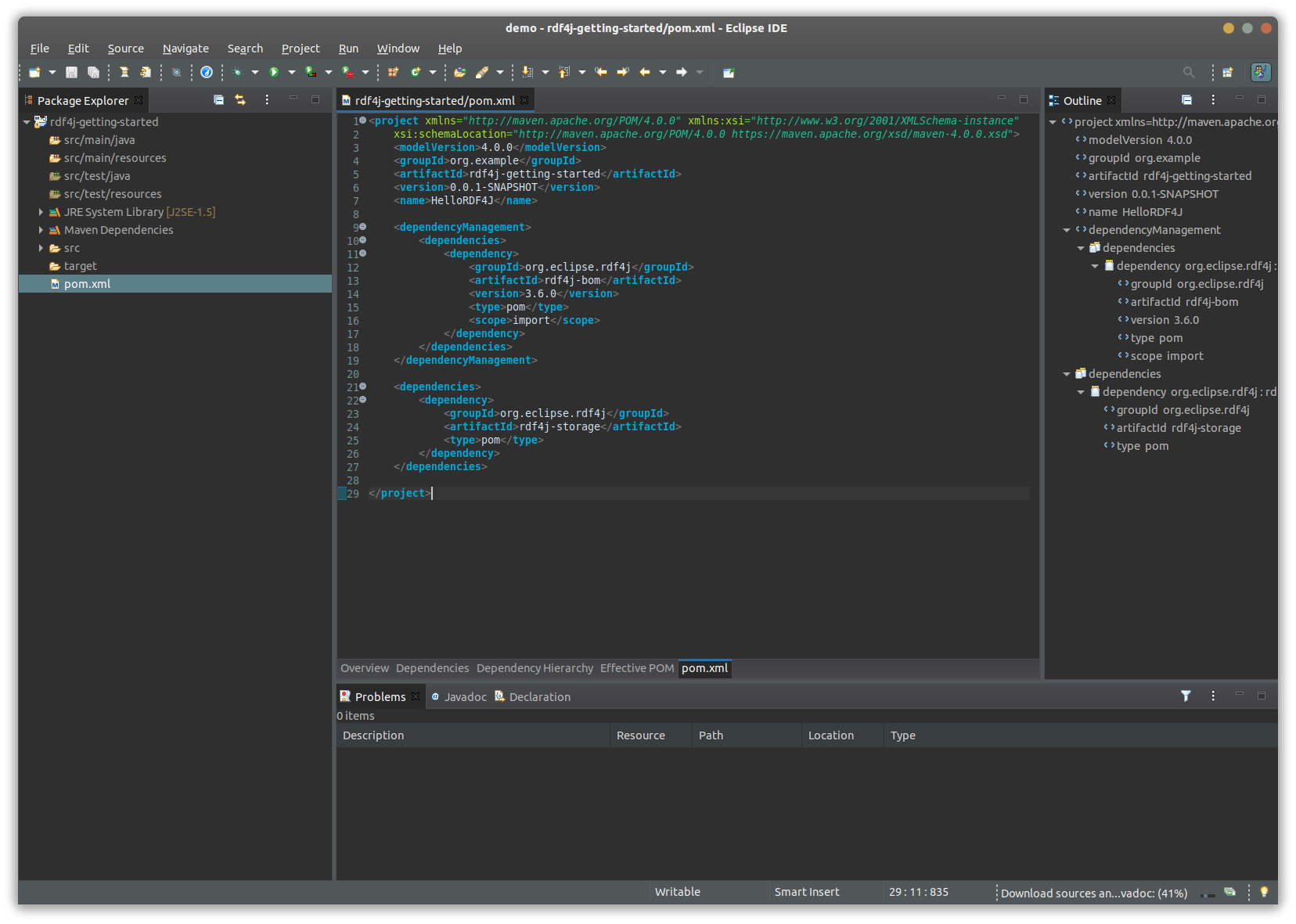Place cursor in line 29 of editor
The width and height of the screenshot is (1296, 924).
[x=698, y=493]
